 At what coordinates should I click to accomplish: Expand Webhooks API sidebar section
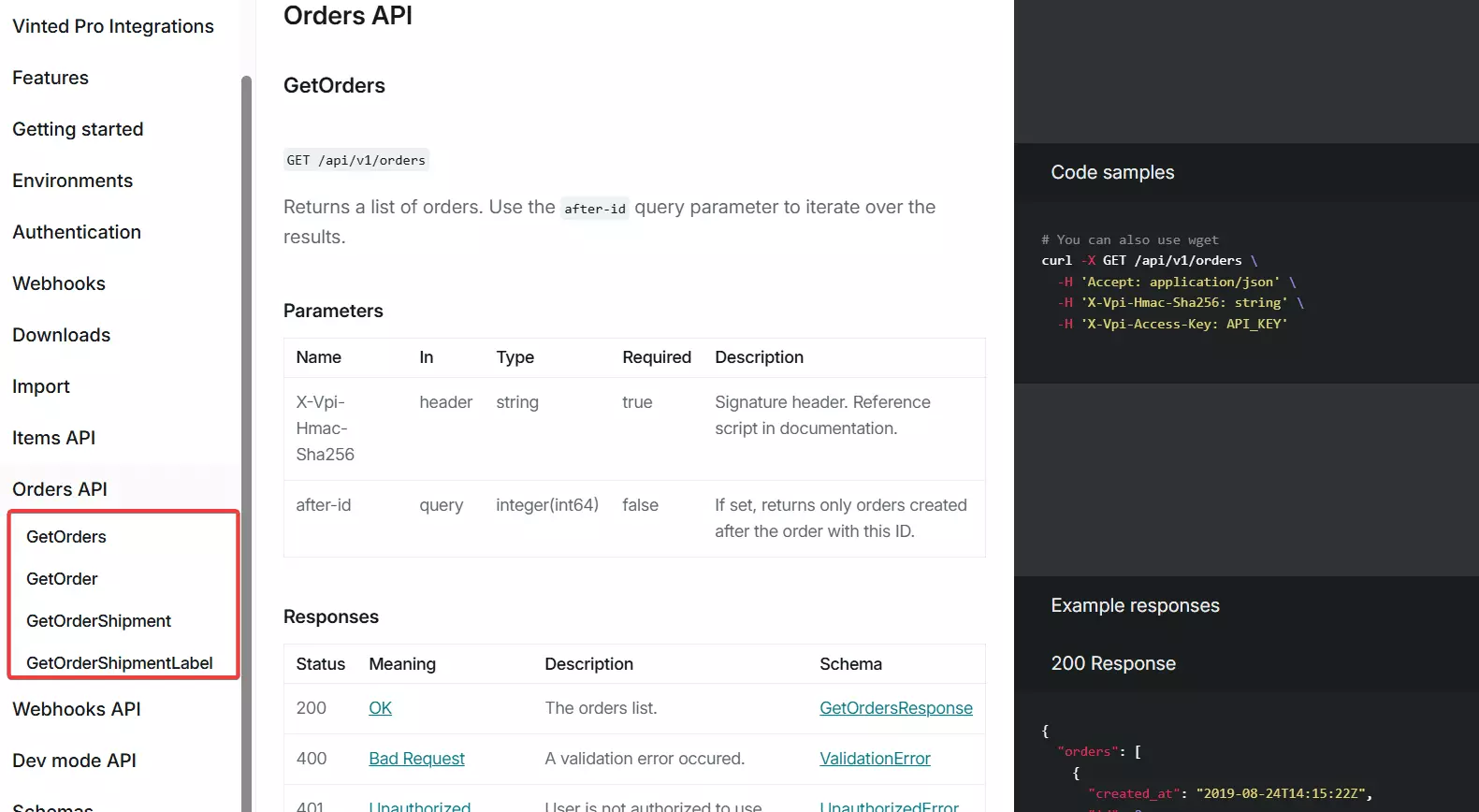click(x=77, y=709)
